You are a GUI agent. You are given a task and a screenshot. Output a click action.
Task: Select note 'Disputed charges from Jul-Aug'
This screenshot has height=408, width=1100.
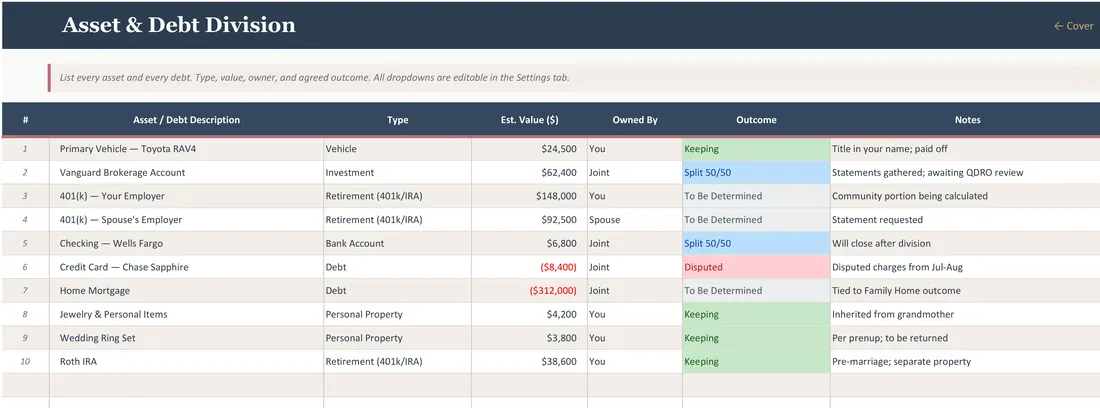965,267
